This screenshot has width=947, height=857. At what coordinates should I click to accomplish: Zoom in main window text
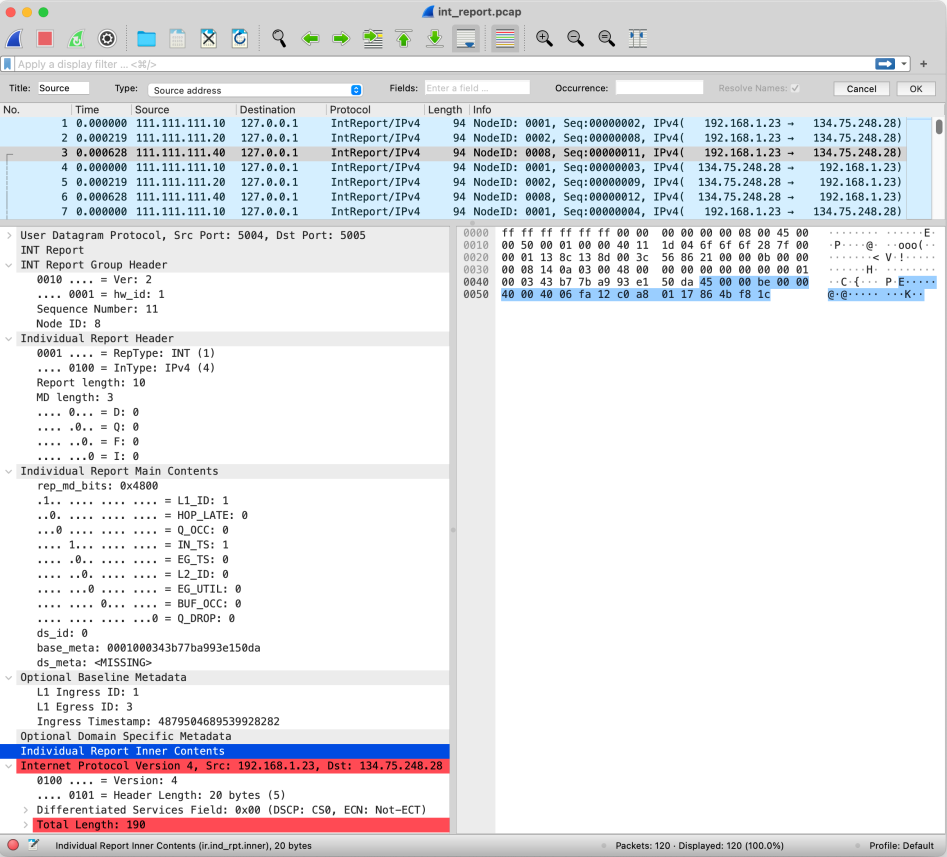tap(544, 39)
